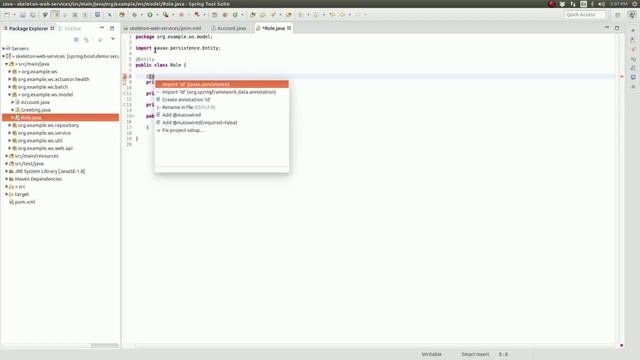This screenshot has height=360, width=640.
Task: Click the green Run toolbar icon
Action: [150, 15]
